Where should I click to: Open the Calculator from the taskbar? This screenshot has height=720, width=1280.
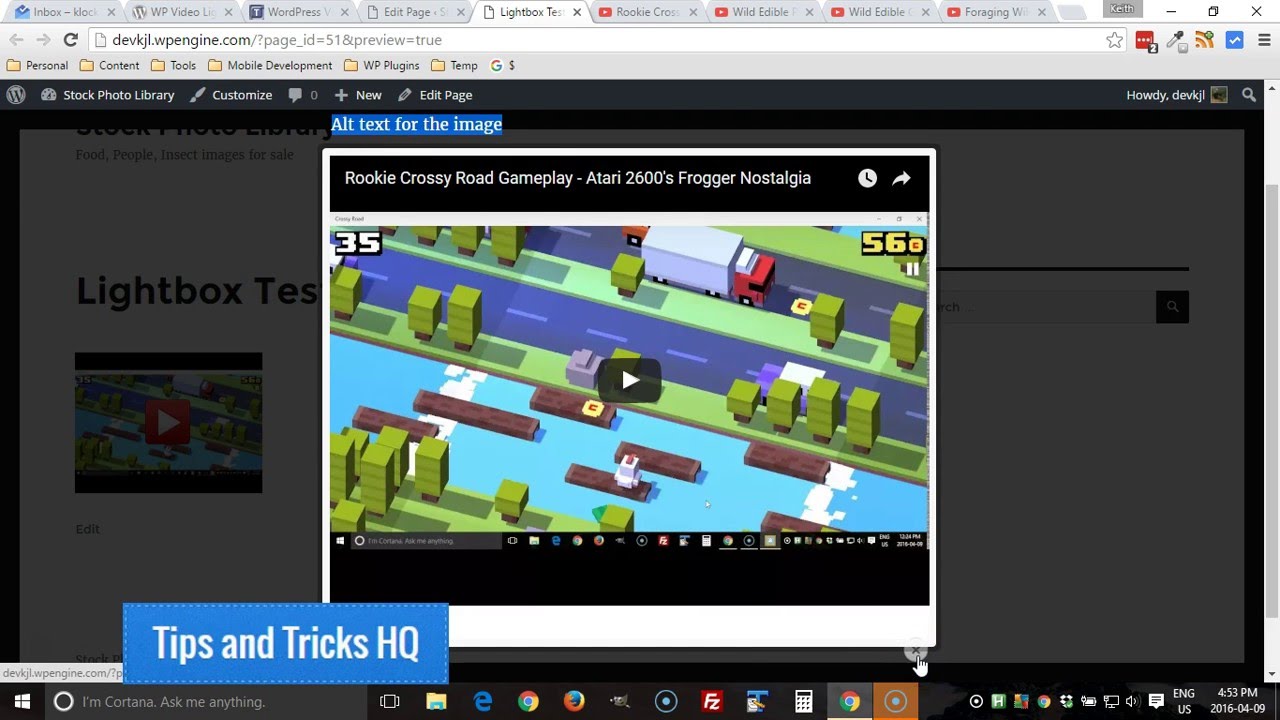[804, 701]
